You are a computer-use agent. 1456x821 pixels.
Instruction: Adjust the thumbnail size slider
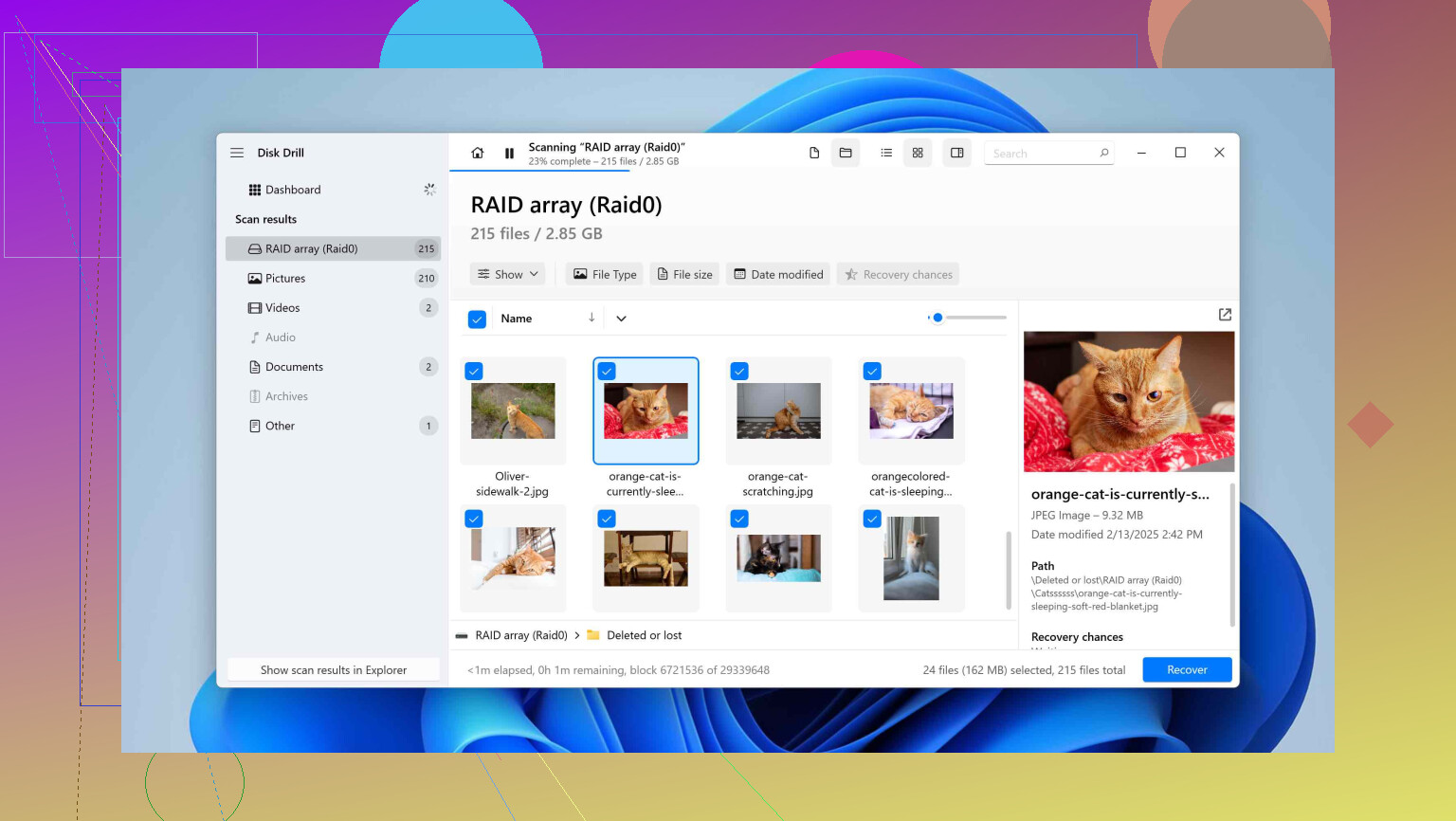[937, 318]
